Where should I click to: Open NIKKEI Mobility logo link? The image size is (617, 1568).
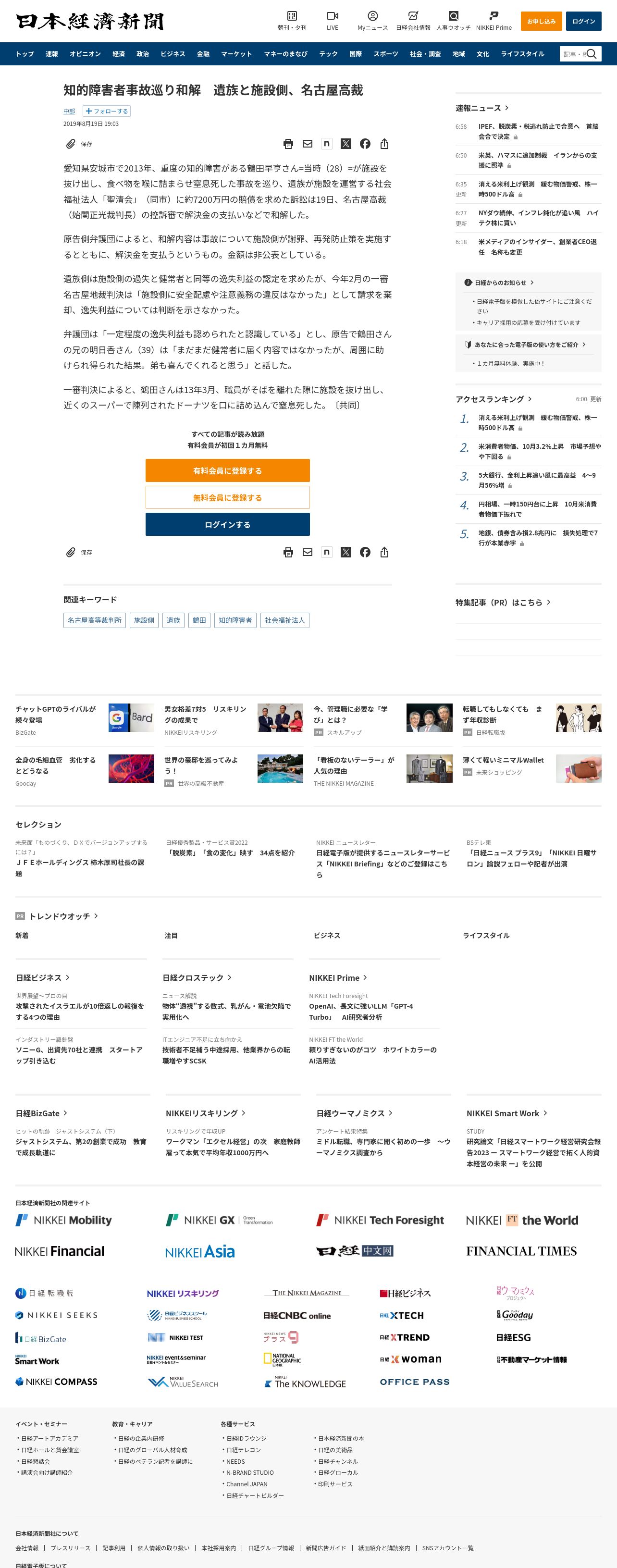click(64, 1220)
